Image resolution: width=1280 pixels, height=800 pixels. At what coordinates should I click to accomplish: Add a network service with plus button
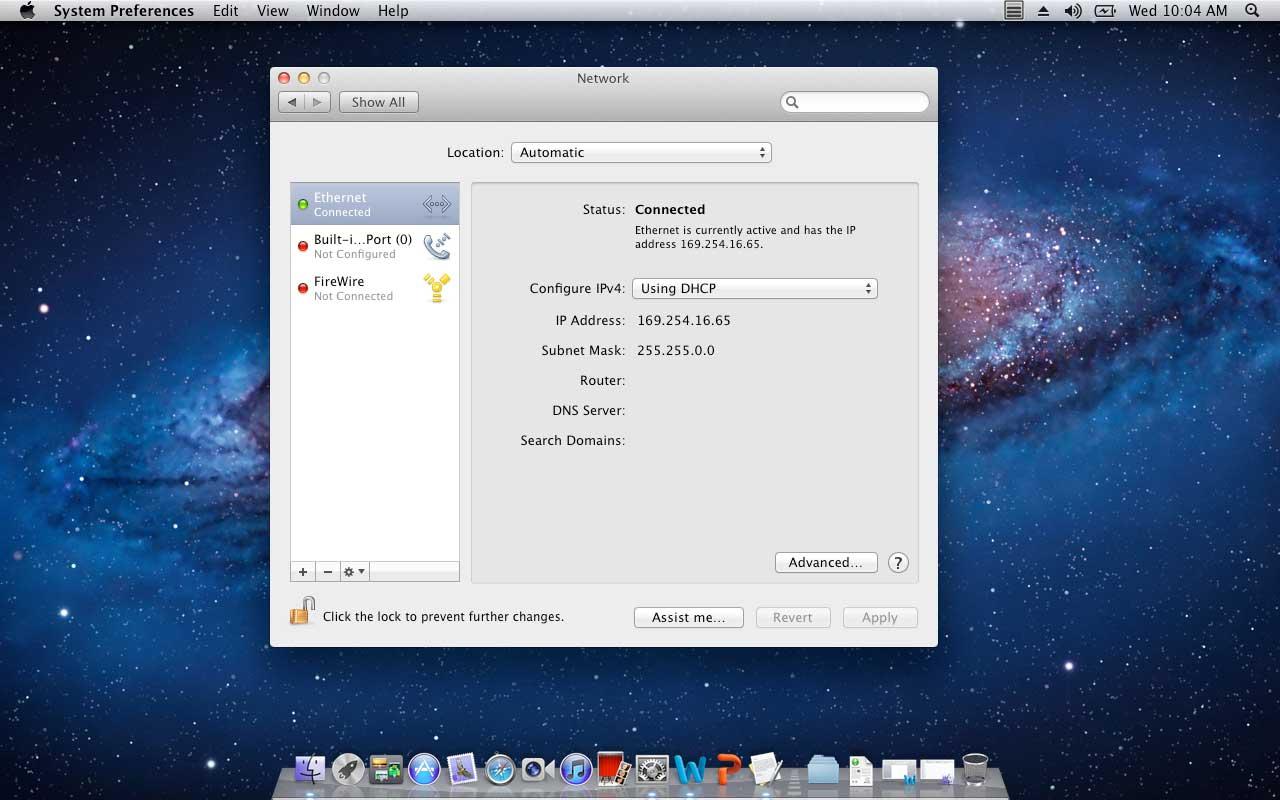click(x=303, y=572)
